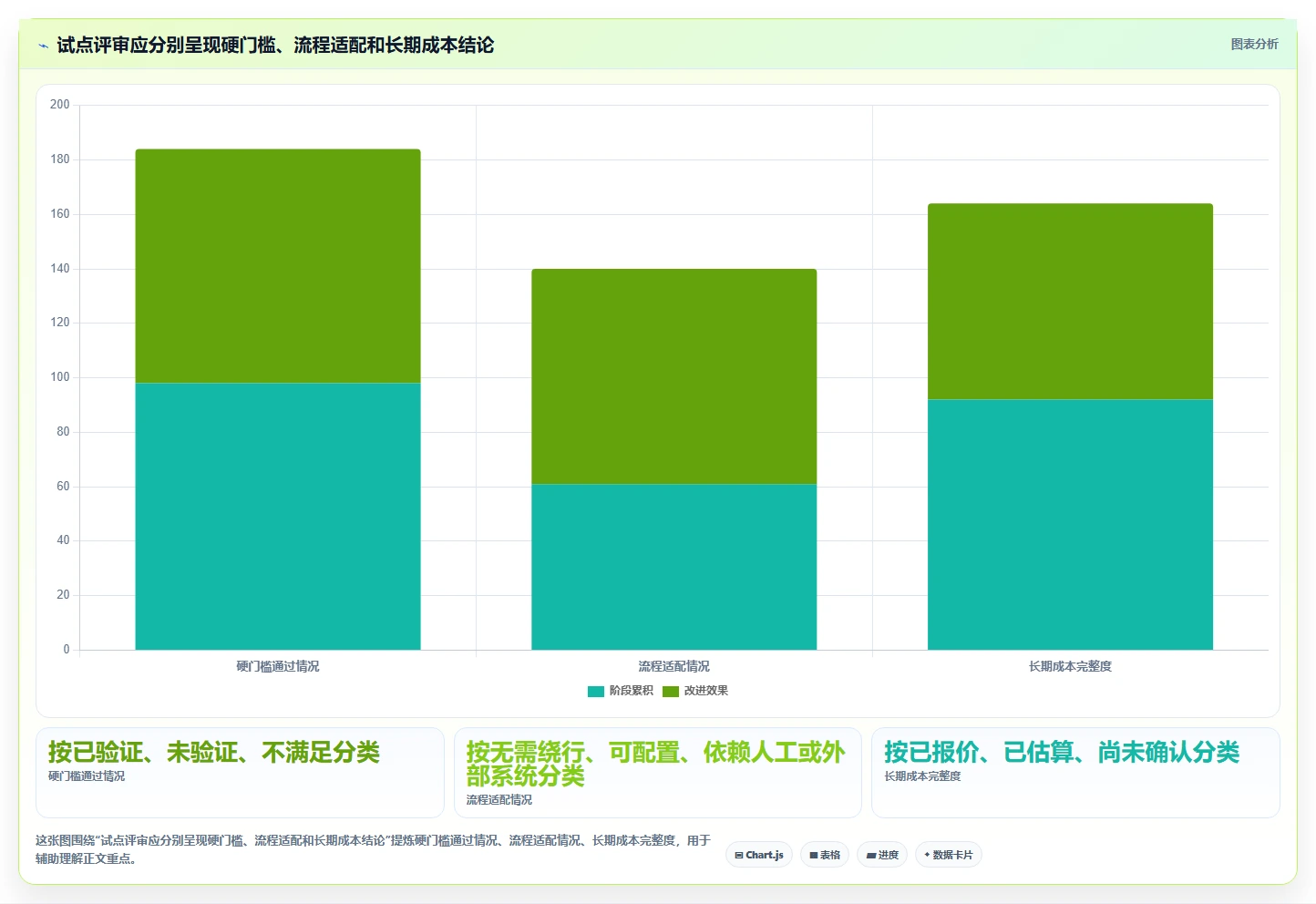Viewport: 1316px width, 904px height.
Task: Toggle the 阶段累积 legend series
Action: pyautogui.click(x=621, y=691)
